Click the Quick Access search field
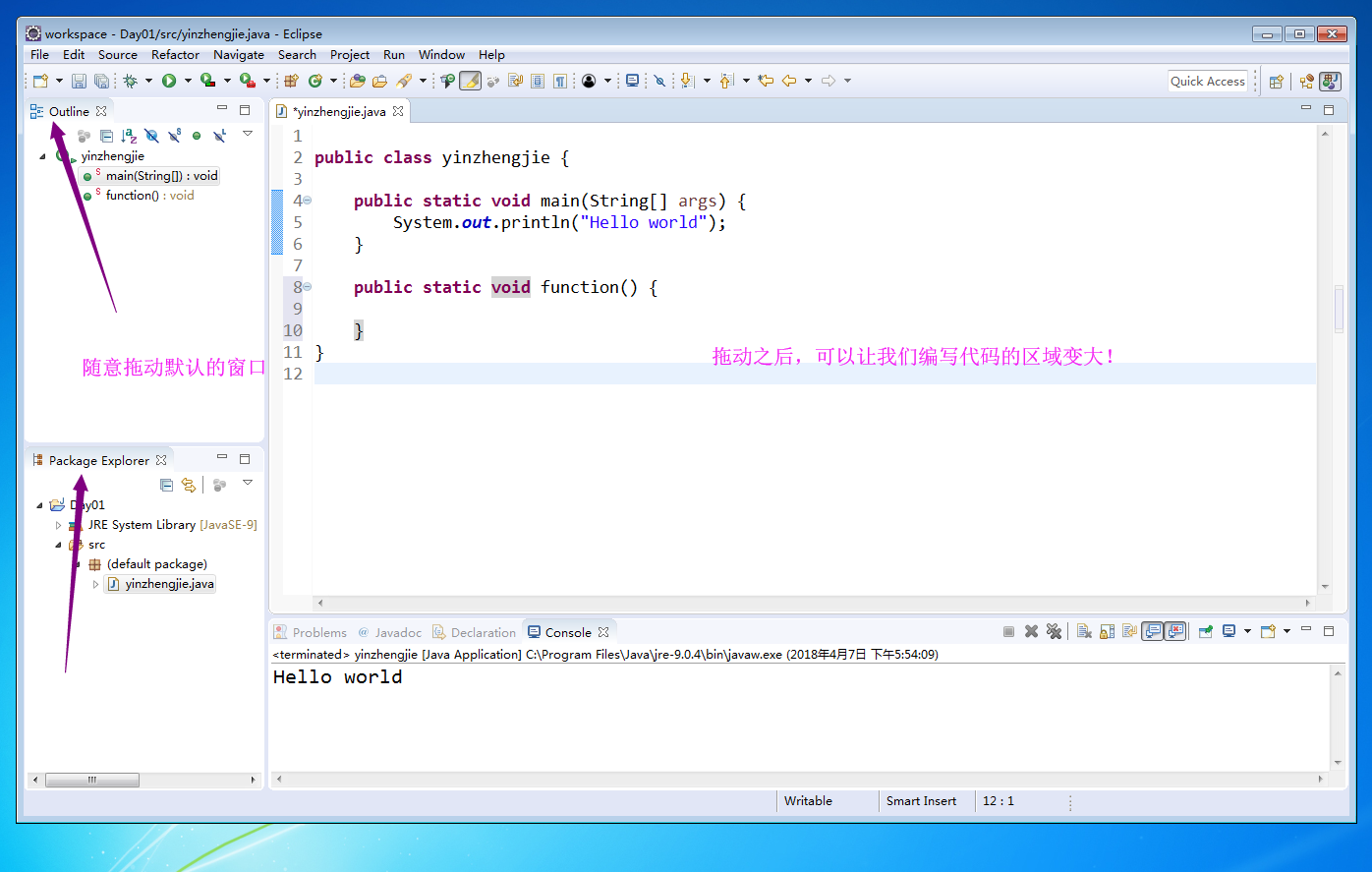 click(x=1208, y=81)
